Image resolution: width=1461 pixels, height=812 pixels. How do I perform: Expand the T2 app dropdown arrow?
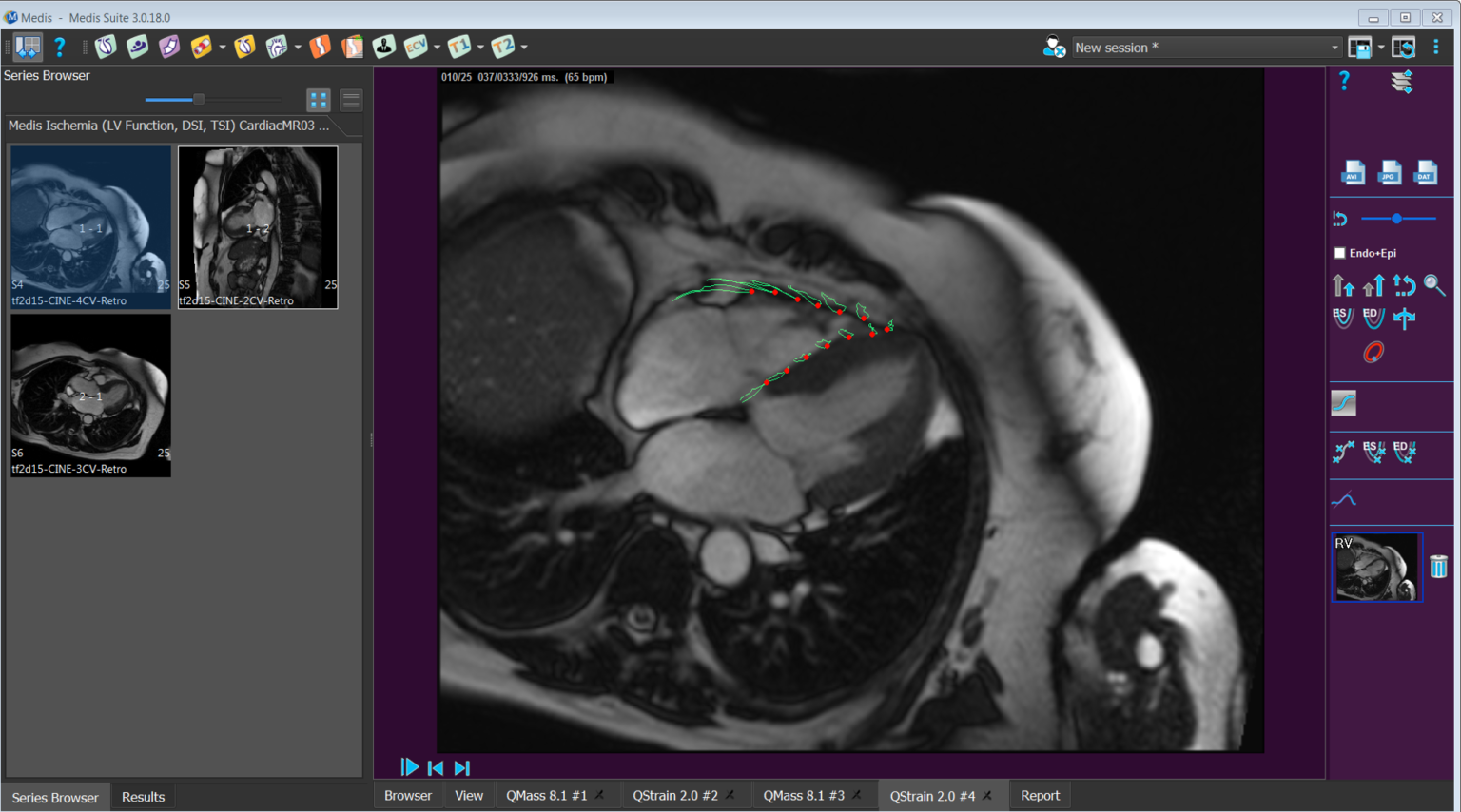524,47
